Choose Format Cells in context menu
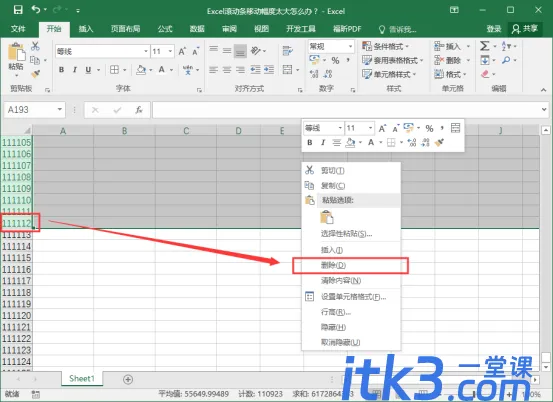This screenshot has height=402, width=553. click(x=351, y=297)
